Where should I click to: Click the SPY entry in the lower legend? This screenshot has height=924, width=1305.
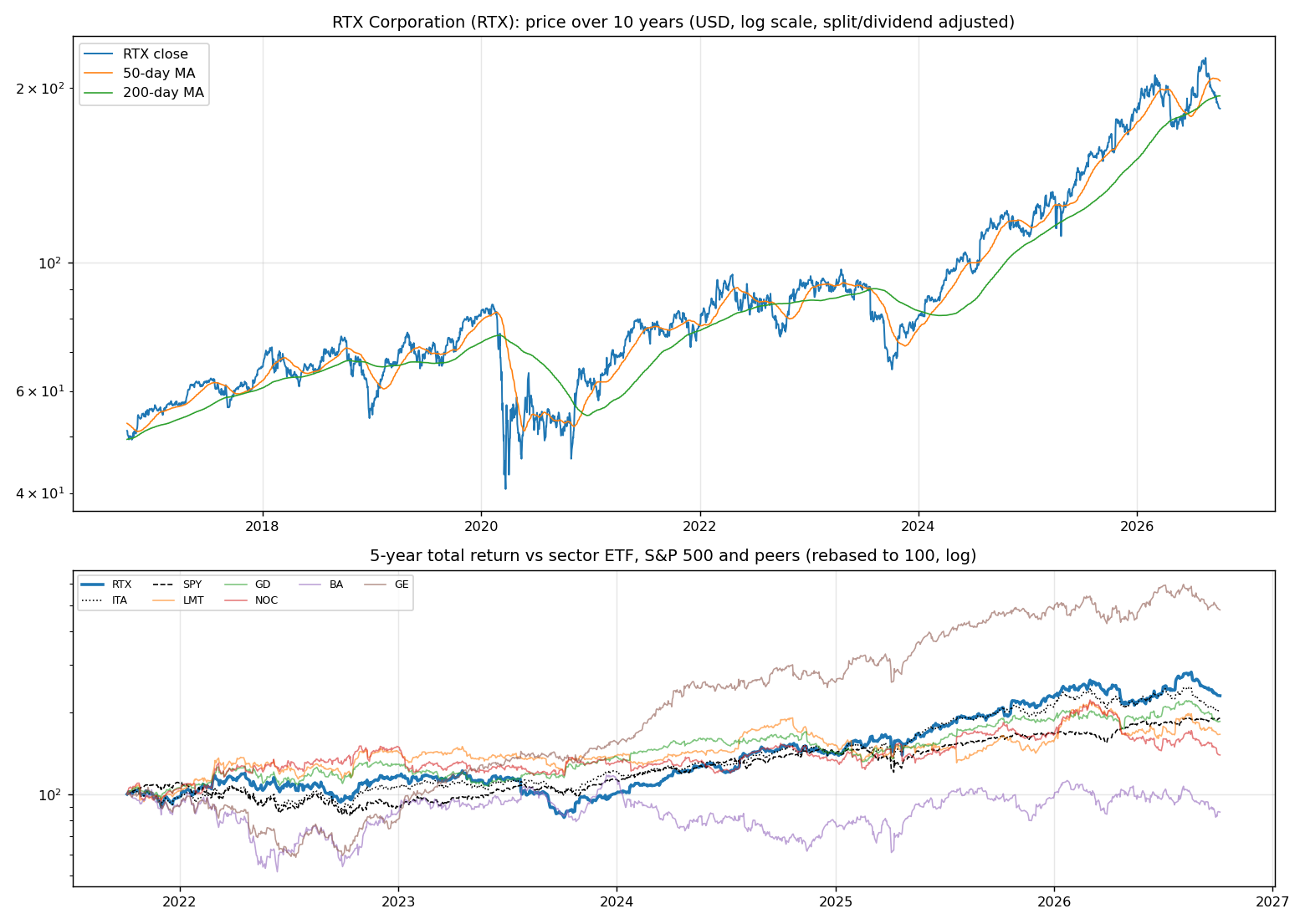pyautogui.click(x=177, y=585)
